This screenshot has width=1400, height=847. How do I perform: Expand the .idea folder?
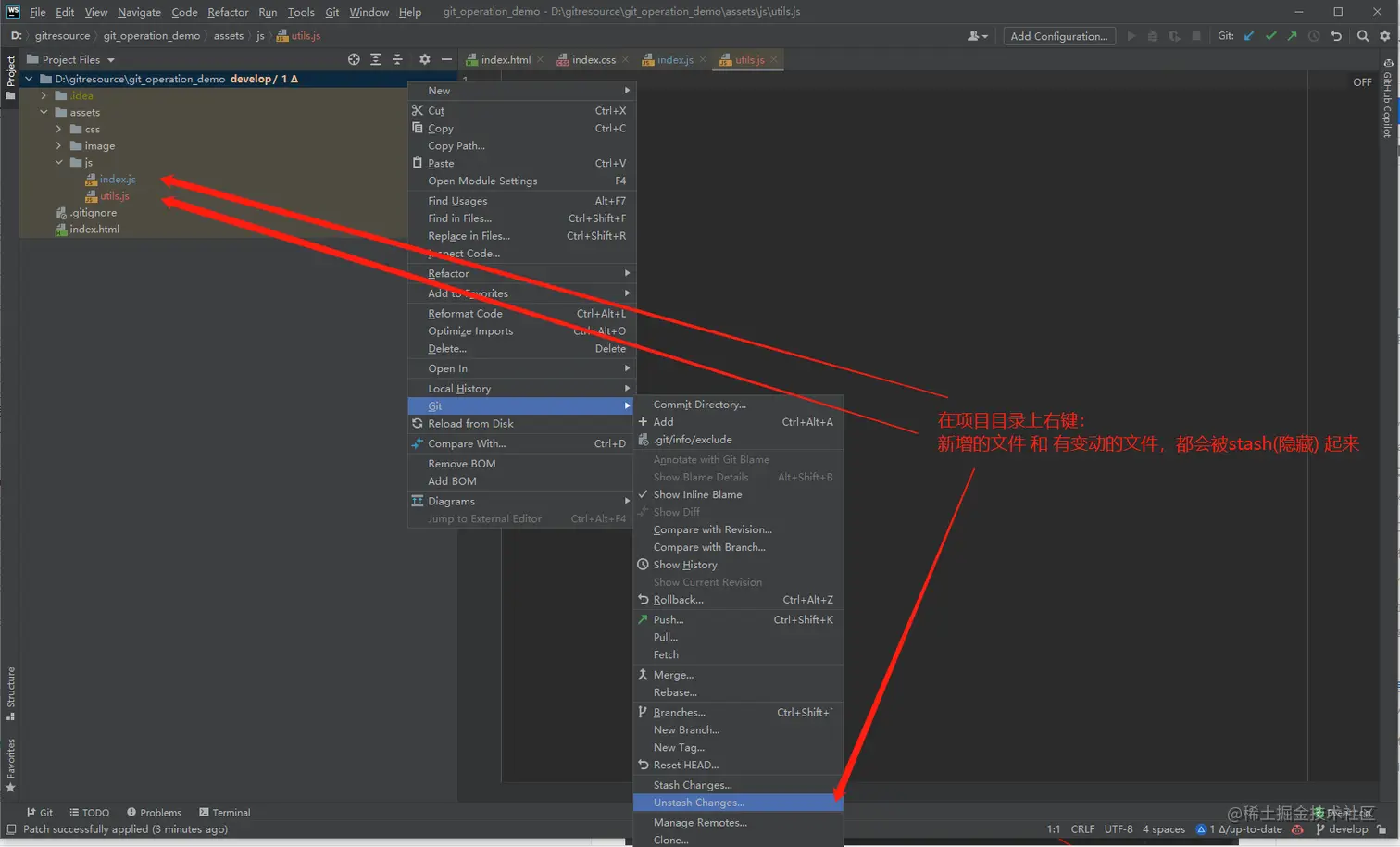[44, 95]
